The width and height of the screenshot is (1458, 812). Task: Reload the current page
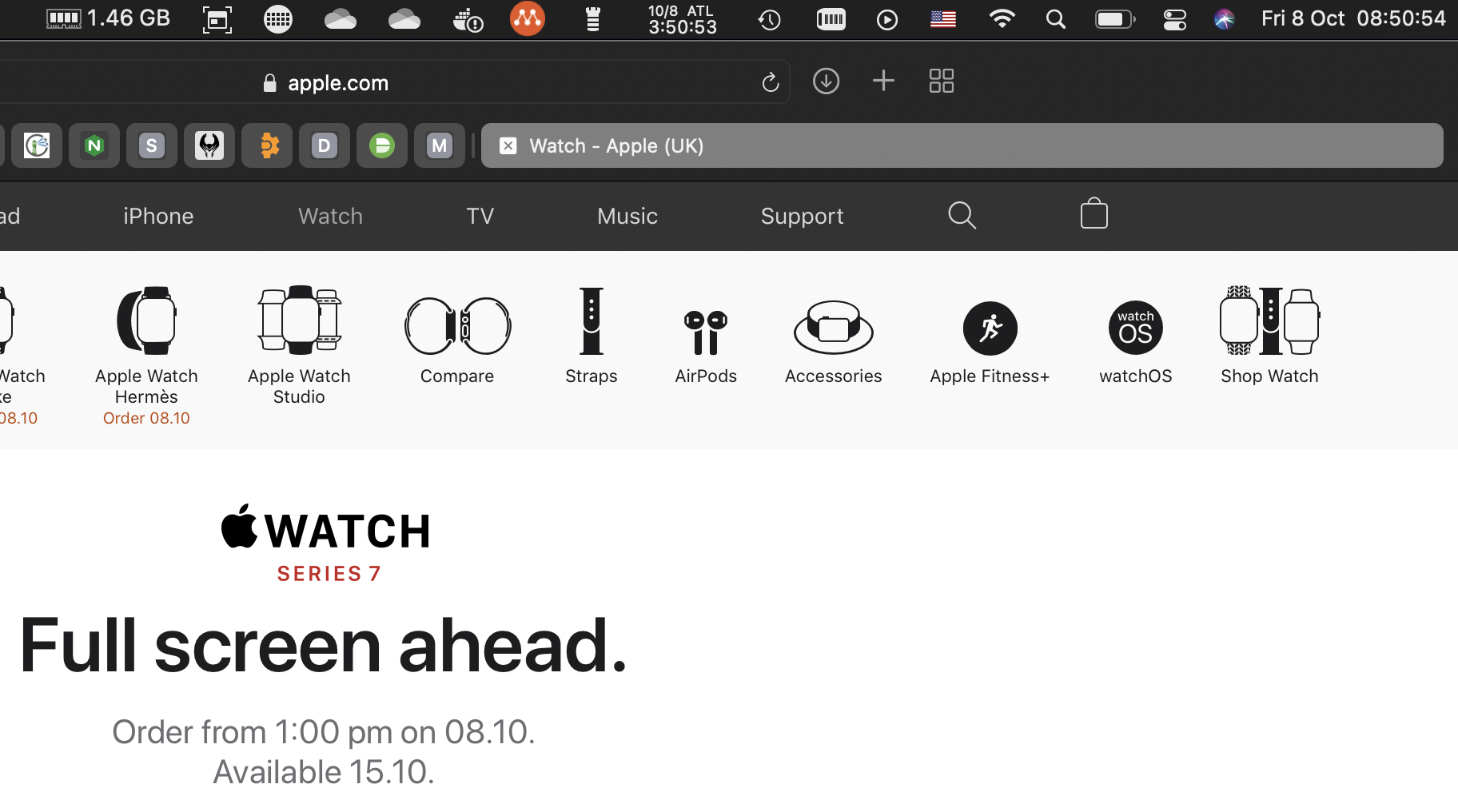[x=770, y=82]
